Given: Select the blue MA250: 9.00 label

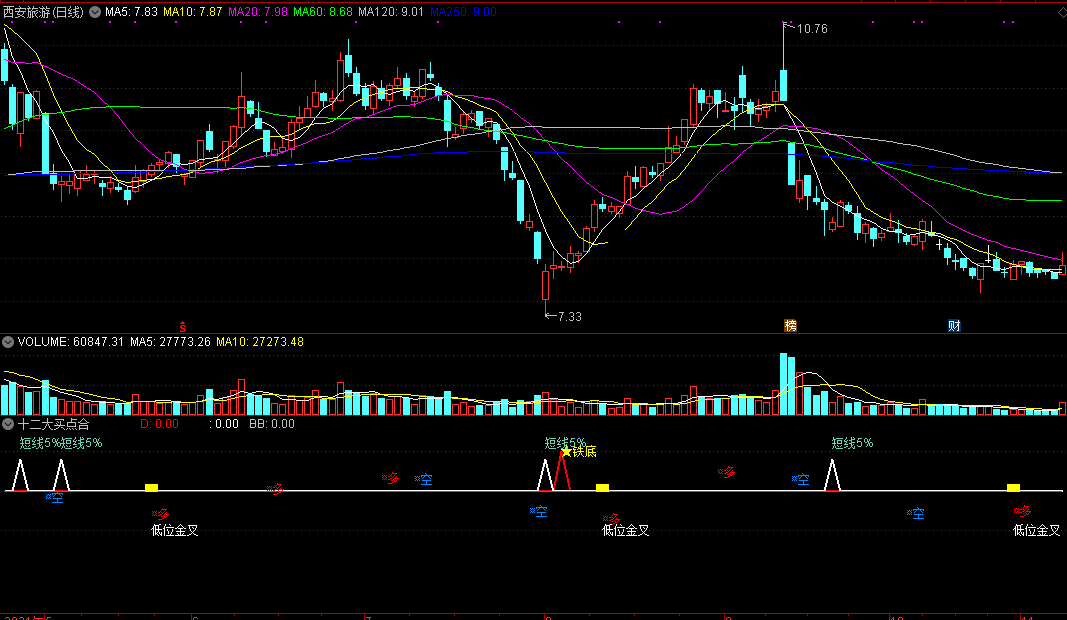Looking at the screenshot, I should 463,12.
